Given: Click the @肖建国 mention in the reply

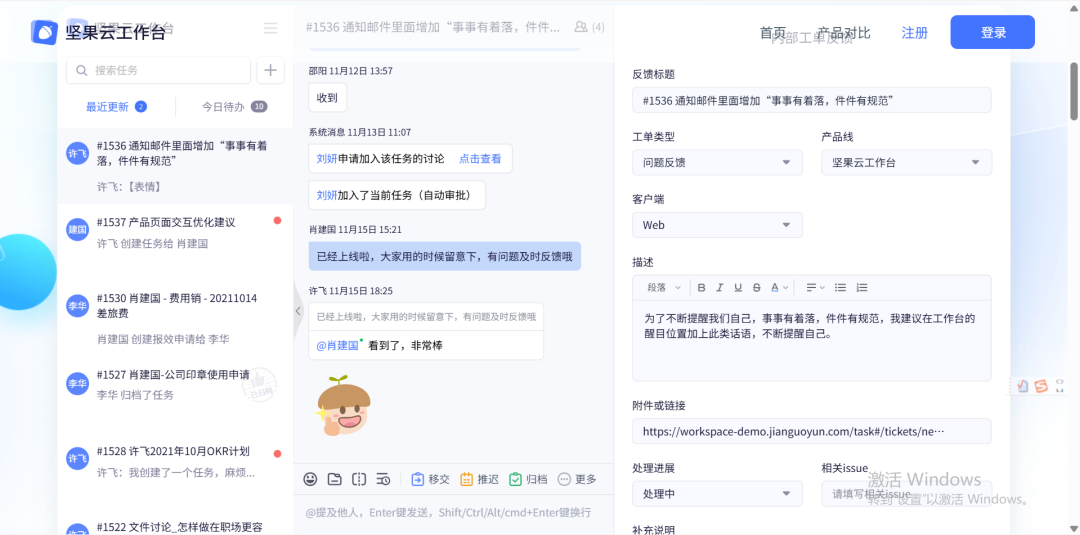Looking at the screenshot, I should point(338,345).
